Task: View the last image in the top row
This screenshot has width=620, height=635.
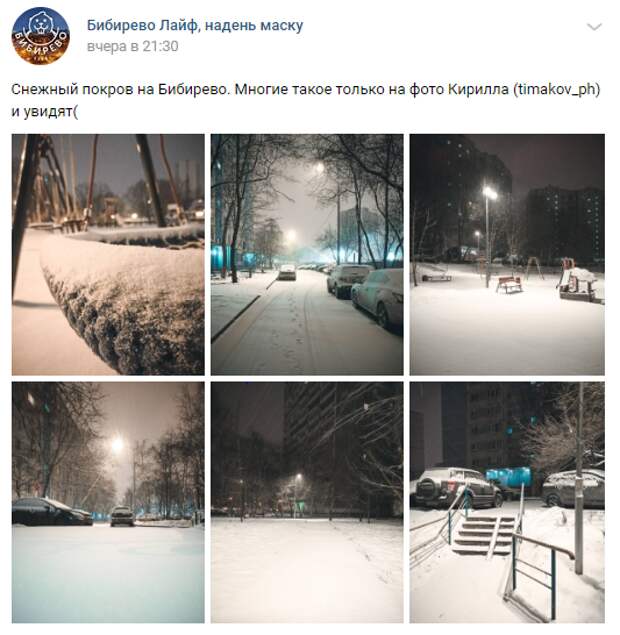Action: 507,254
